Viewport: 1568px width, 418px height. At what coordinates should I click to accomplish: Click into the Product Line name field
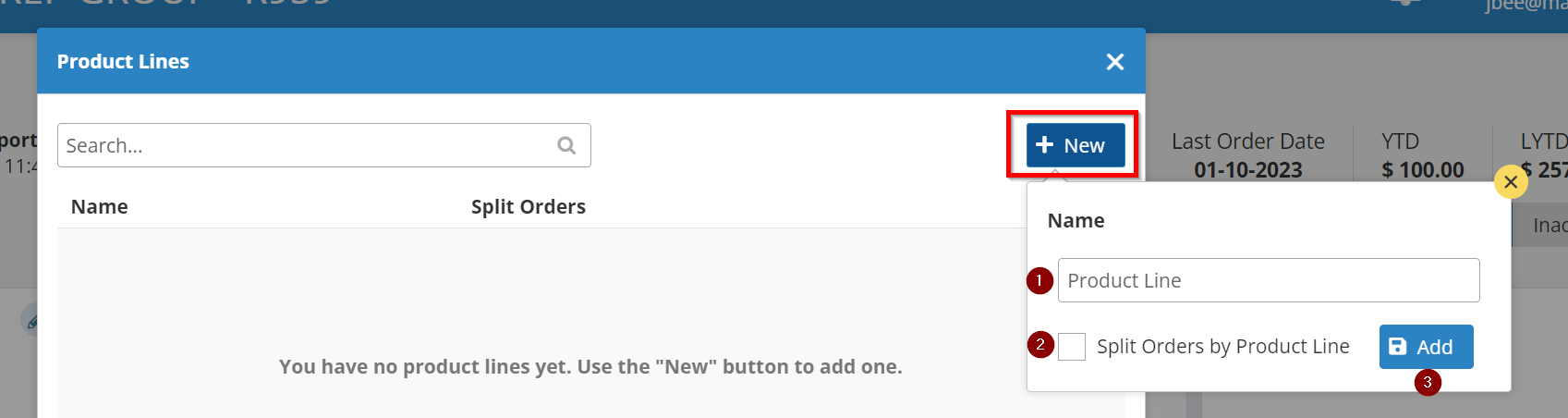click(1268, 280)
